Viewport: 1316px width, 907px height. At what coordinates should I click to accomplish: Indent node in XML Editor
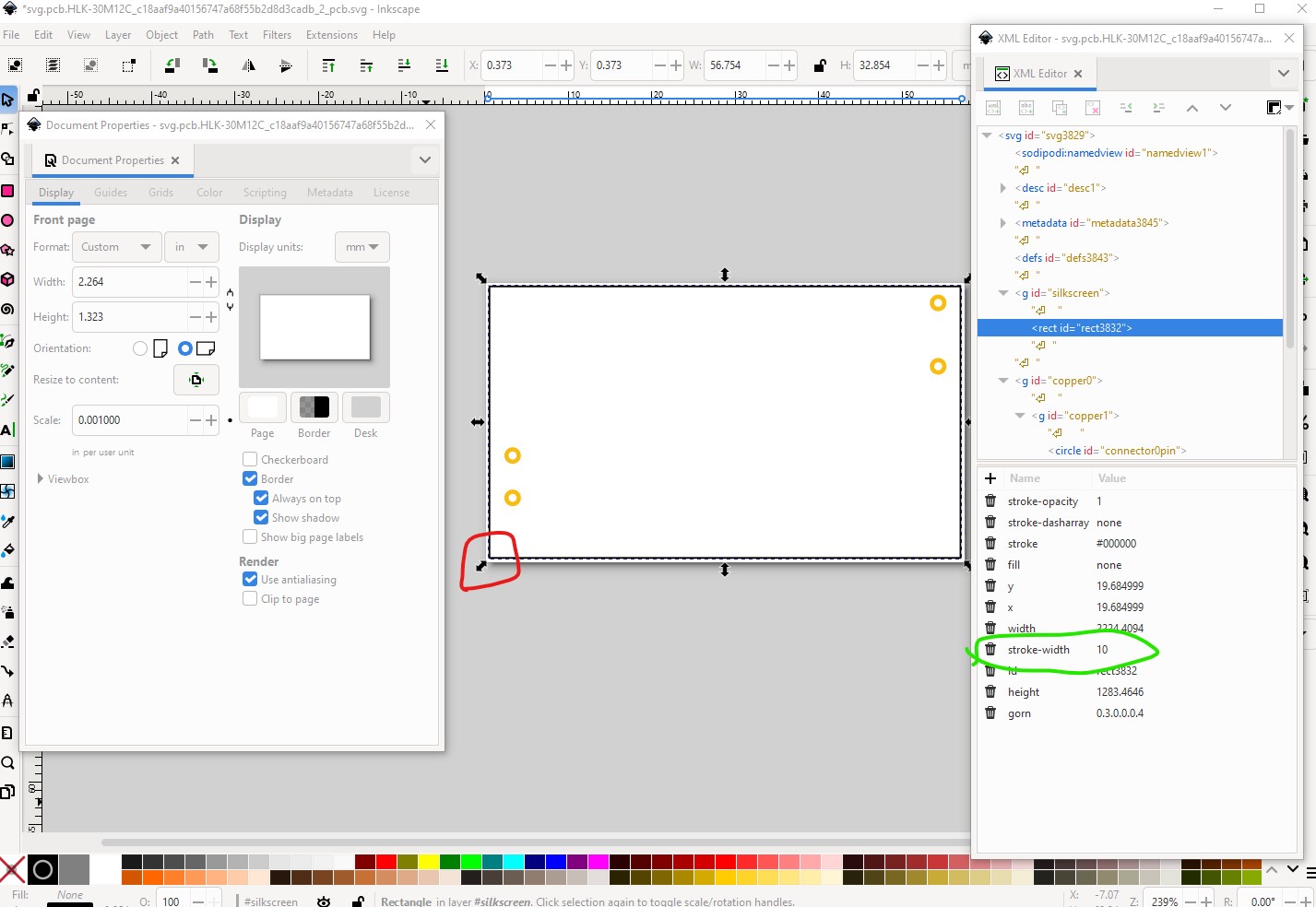1159,108
